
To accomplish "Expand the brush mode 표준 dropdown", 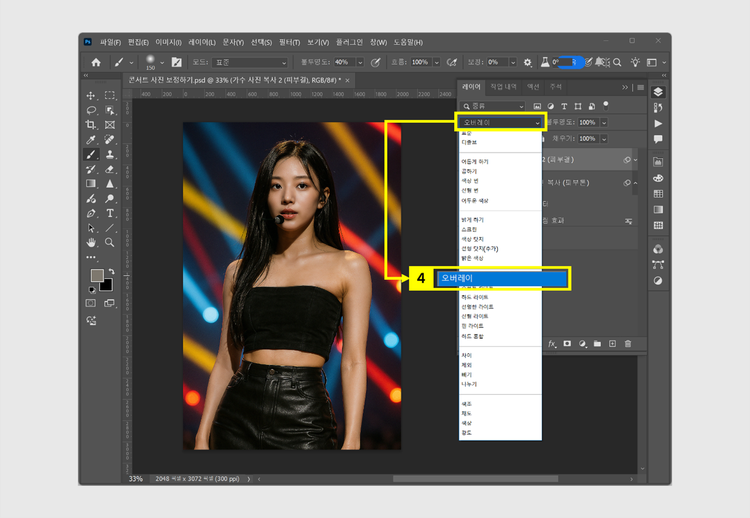I will pos(252,62).
